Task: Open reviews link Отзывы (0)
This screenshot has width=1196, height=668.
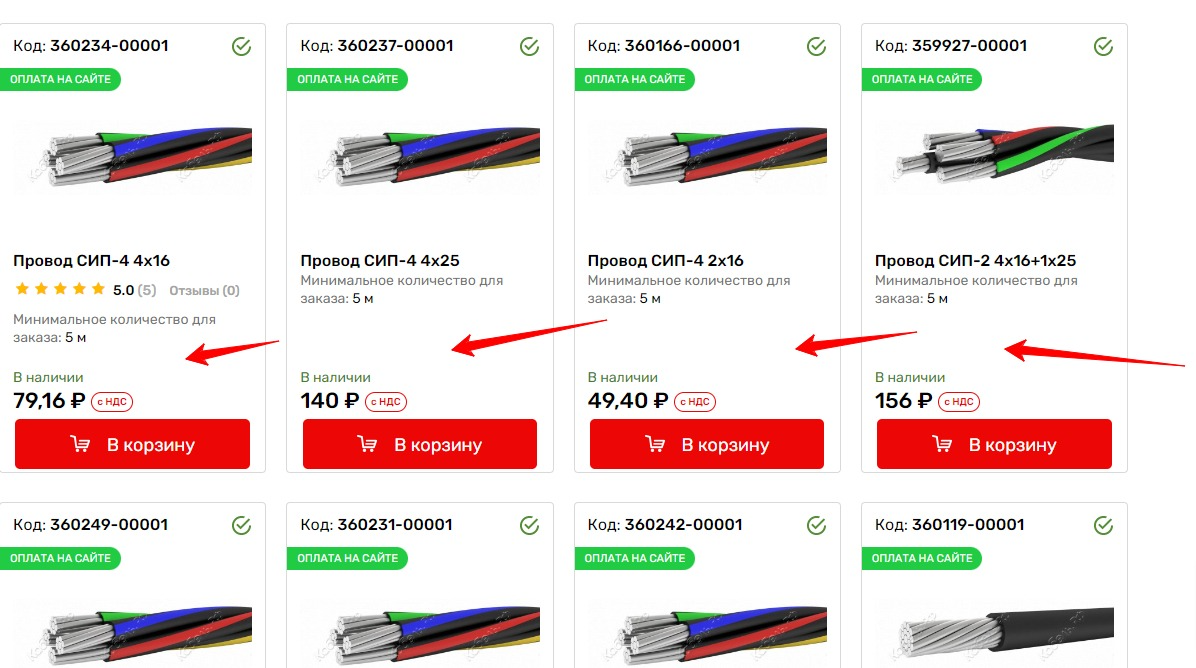Action: (204, 291)
